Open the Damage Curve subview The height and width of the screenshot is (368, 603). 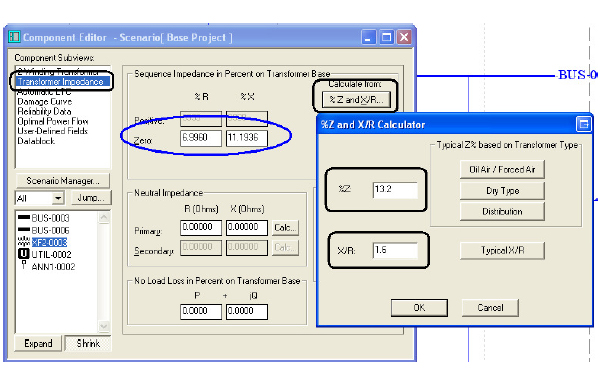click(x=45, y=102)
